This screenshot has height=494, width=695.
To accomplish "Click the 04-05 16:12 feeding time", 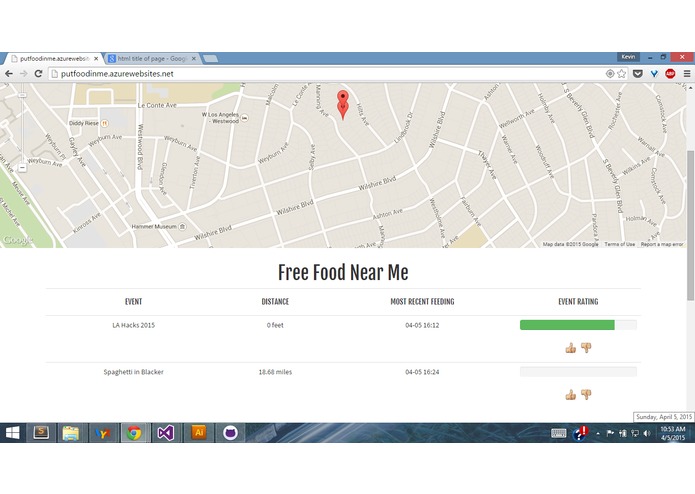I will coord(422,325).
